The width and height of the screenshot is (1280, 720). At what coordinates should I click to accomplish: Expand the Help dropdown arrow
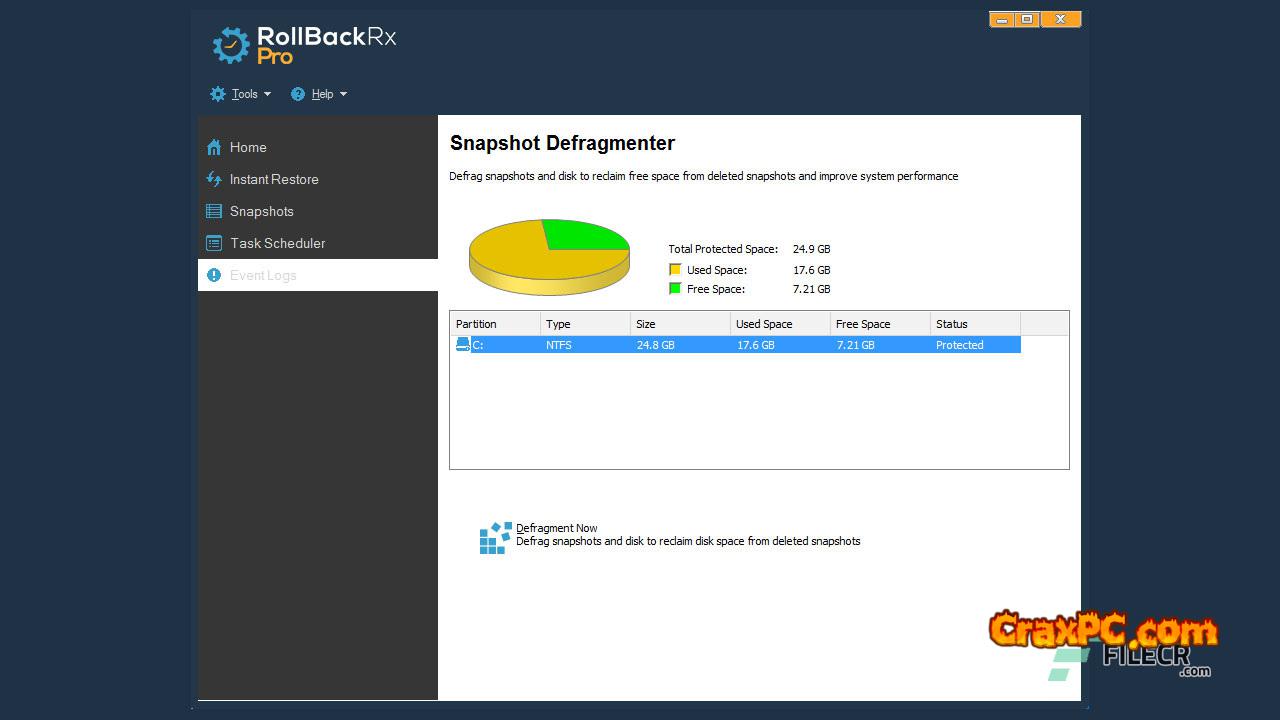343,94
